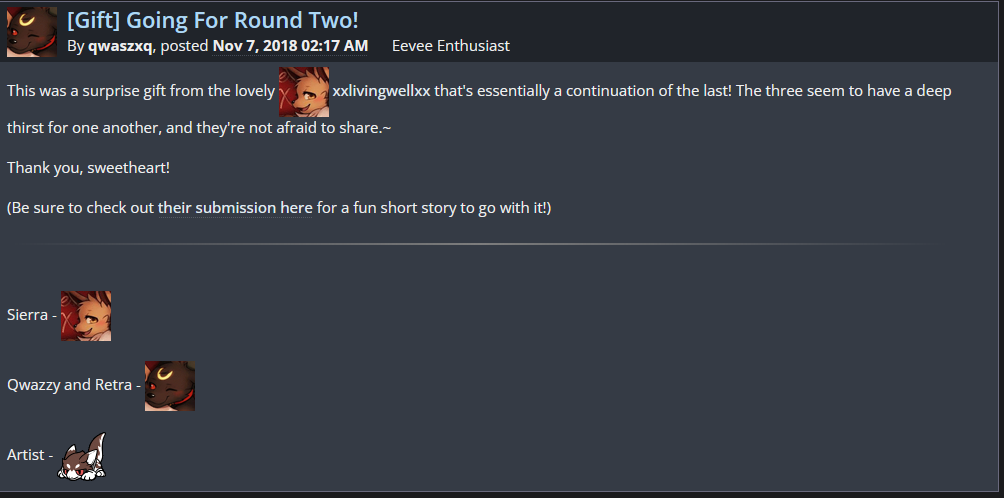The image size is (1004, 498).
Task: Click the 'Sierra -' label text
Action: point(30,315)
